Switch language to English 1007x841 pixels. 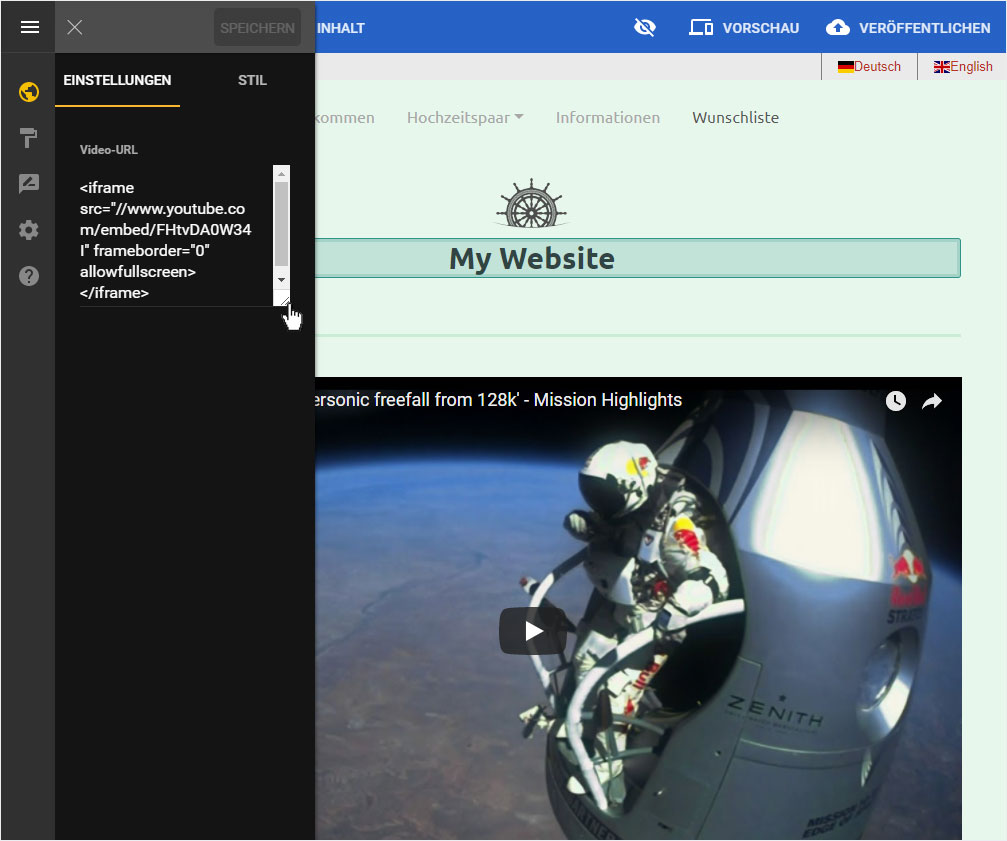[963, 67]
